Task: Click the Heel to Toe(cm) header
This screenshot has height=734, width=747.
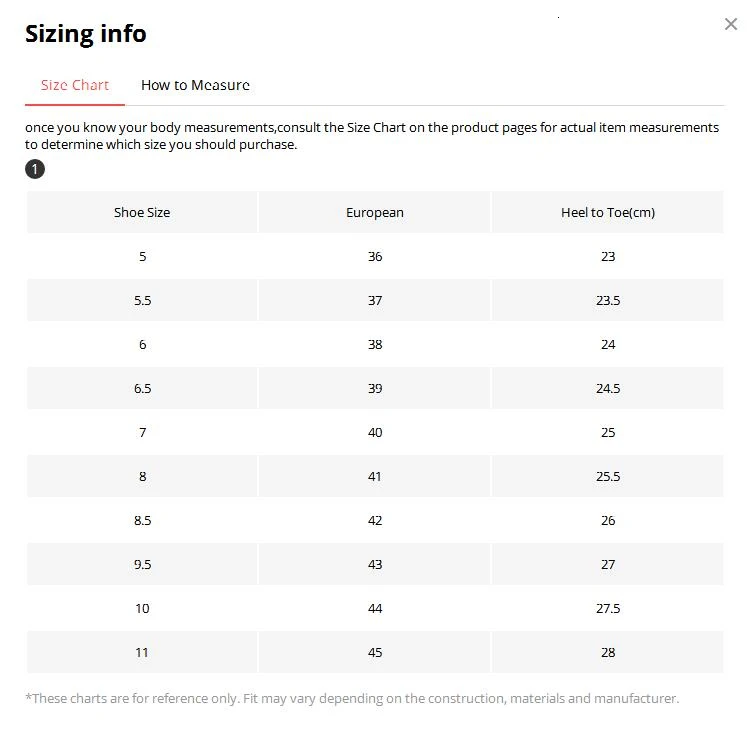Action: click(x=608, y=212)
